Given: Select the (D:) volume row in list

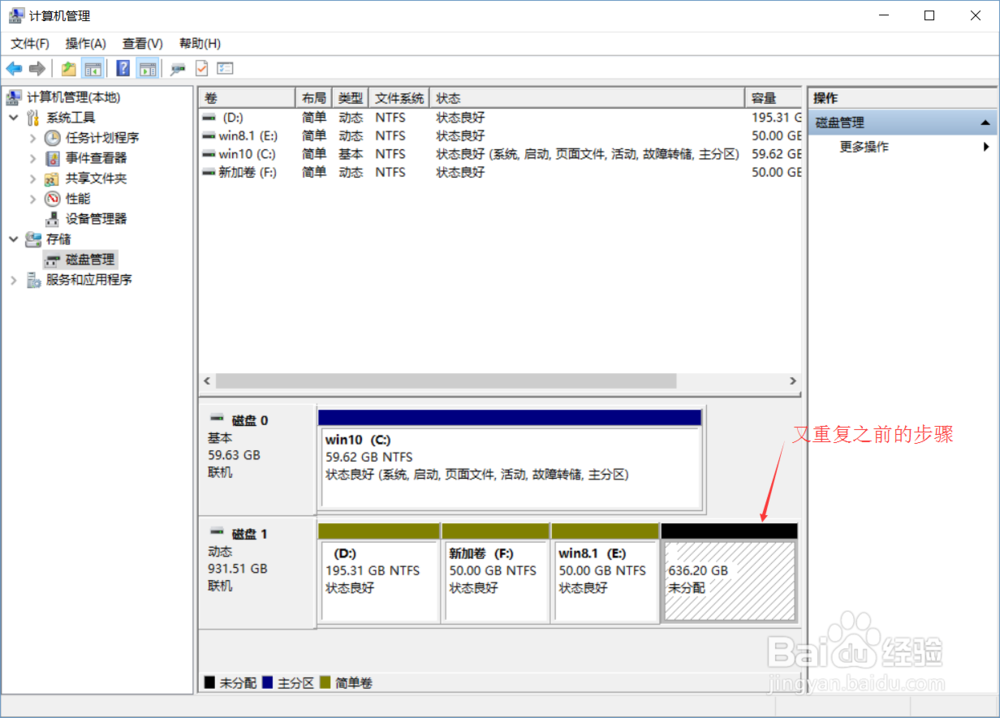Looking at the screenshot, I should (x=501, y=117).
